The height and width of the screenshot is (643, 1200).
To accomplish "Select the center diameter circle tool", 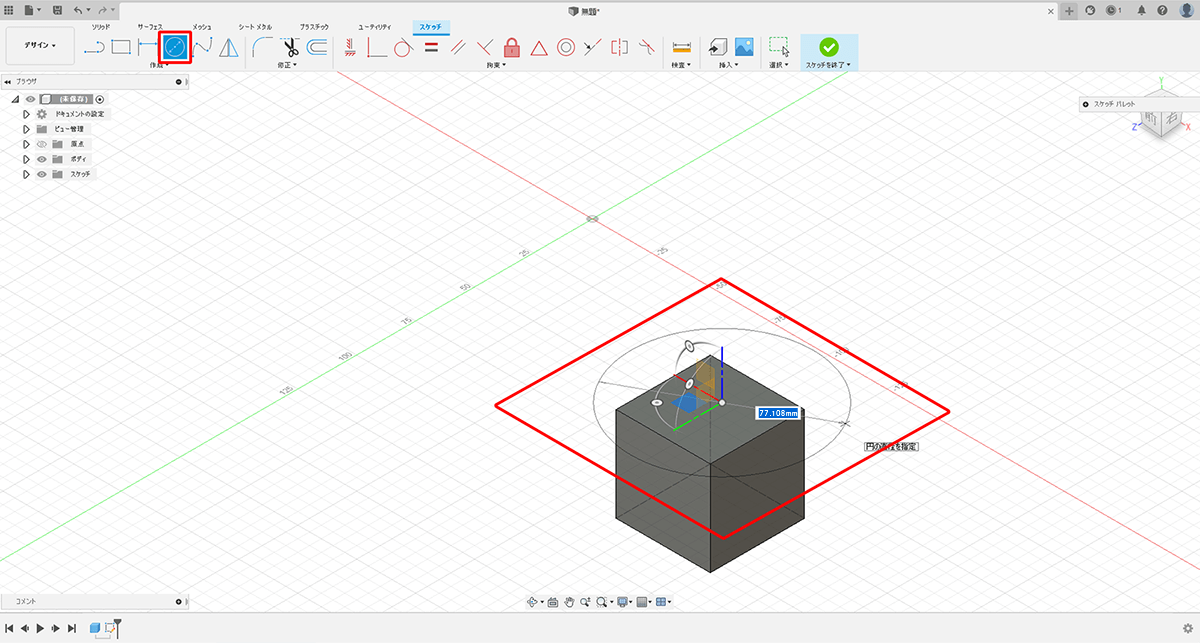I will (176, 46).
